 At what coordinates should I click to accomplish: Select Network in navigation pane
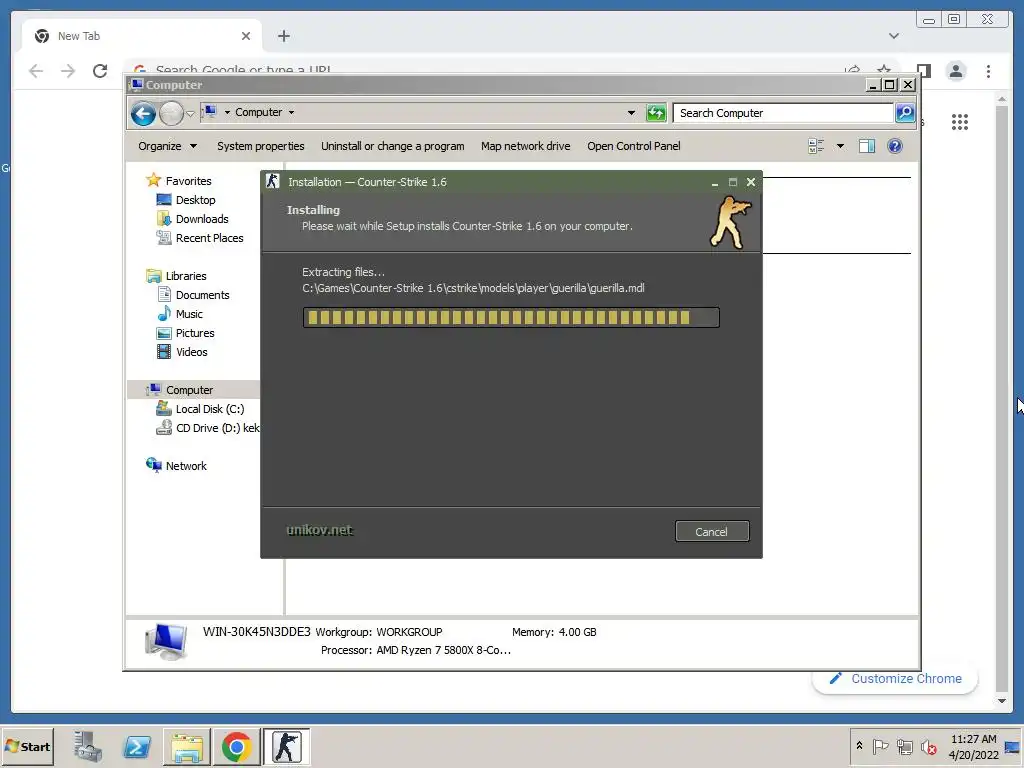176,466
